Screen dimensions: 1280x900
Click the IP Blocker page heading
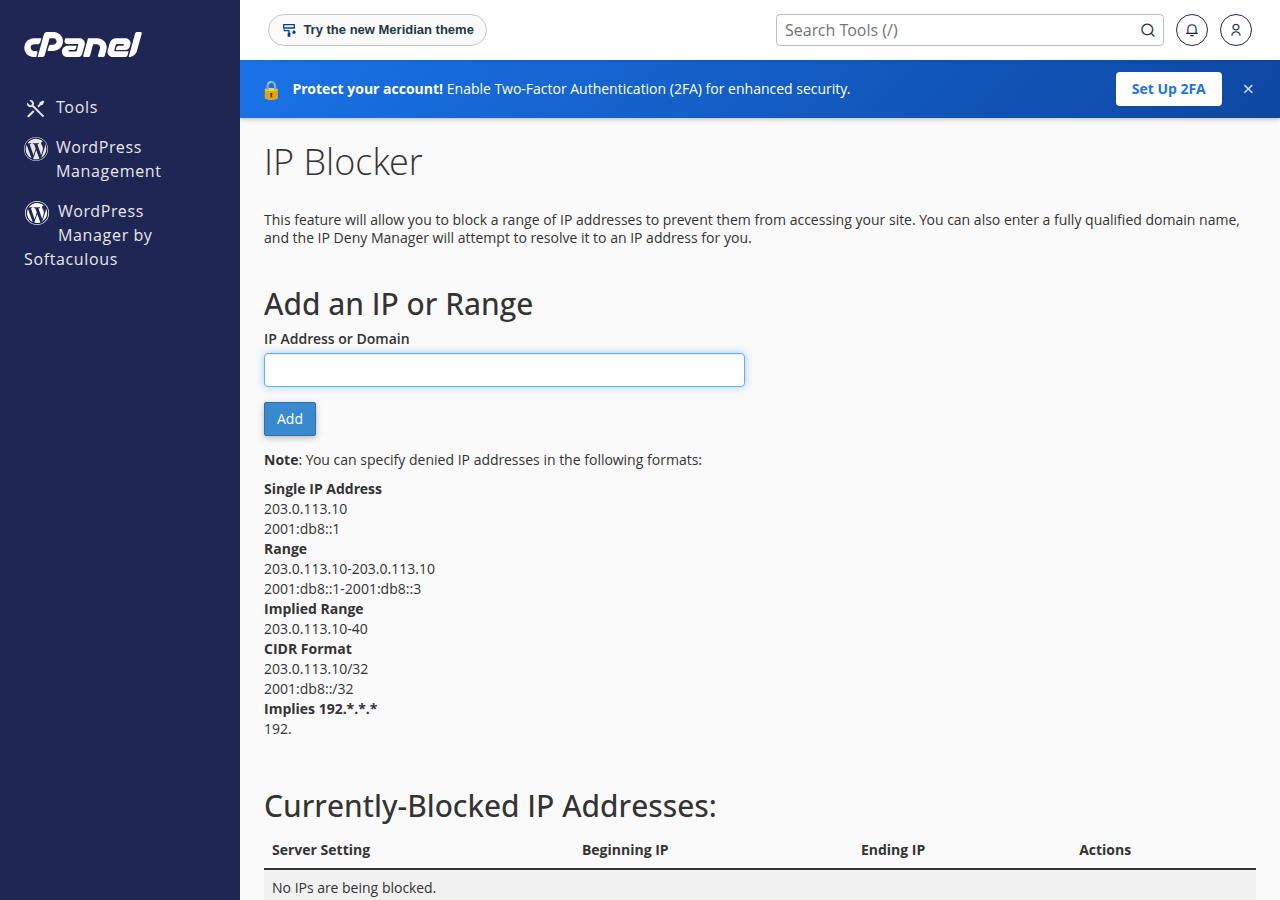point(343,162)
